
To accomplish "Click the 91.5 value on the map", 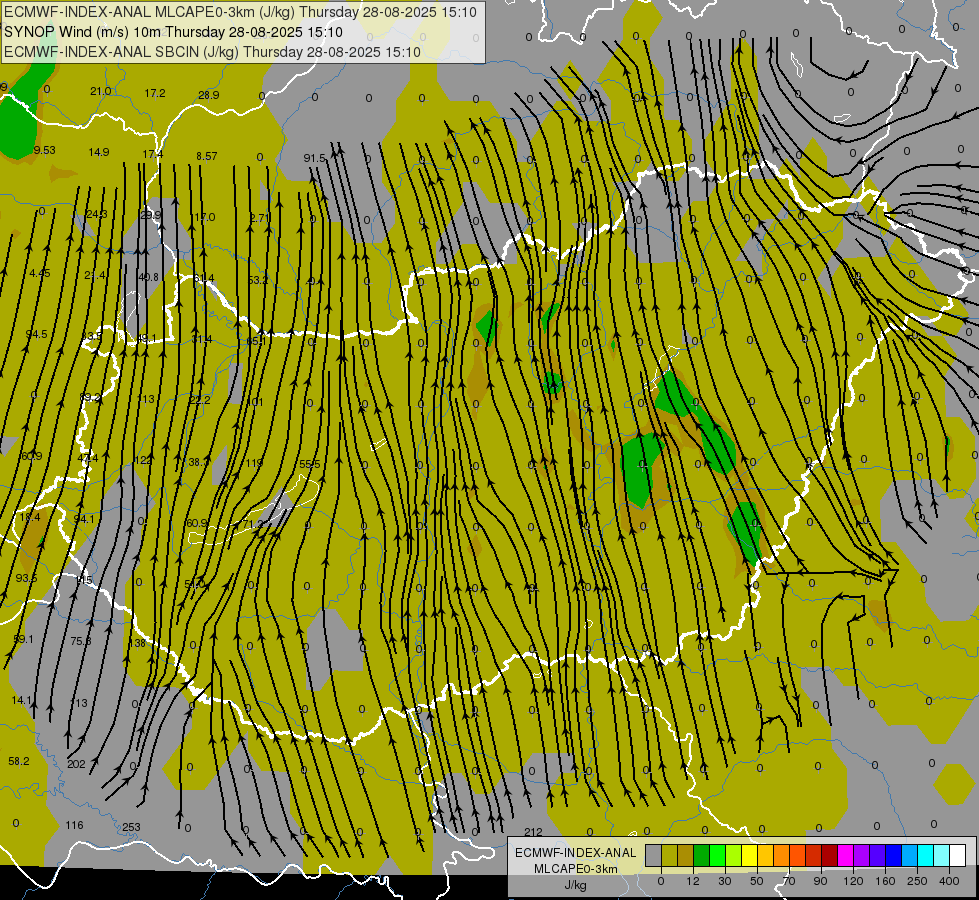I will pyautogui.click(x=315, y=158).
